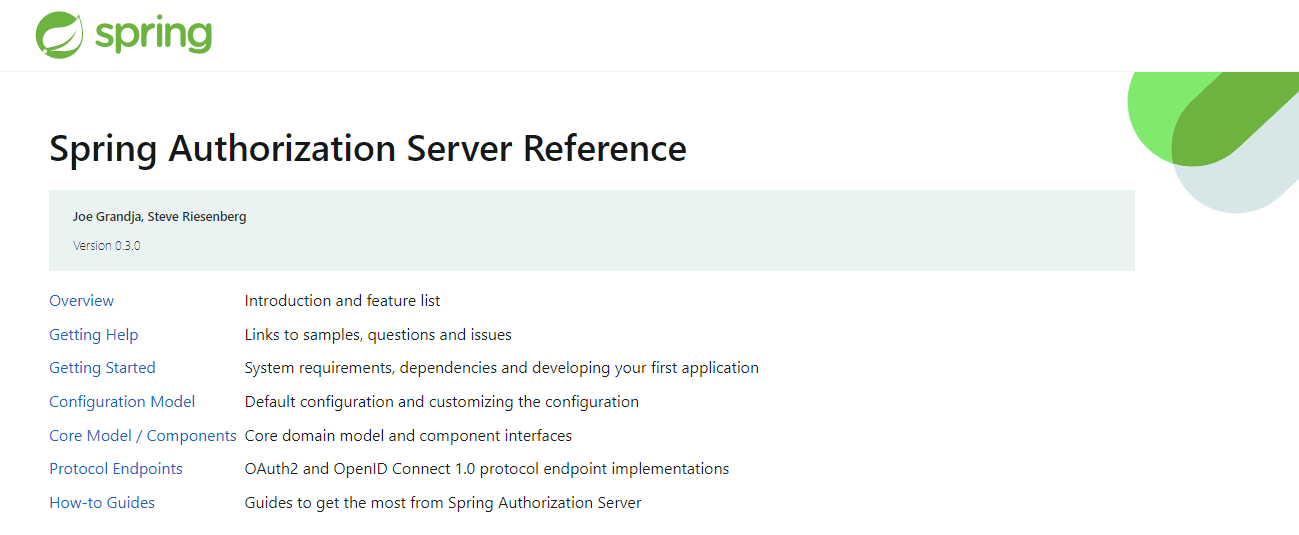
Task: Click the "OAuth2 and OpenID Connect 1.0" description
Action: 486,469
